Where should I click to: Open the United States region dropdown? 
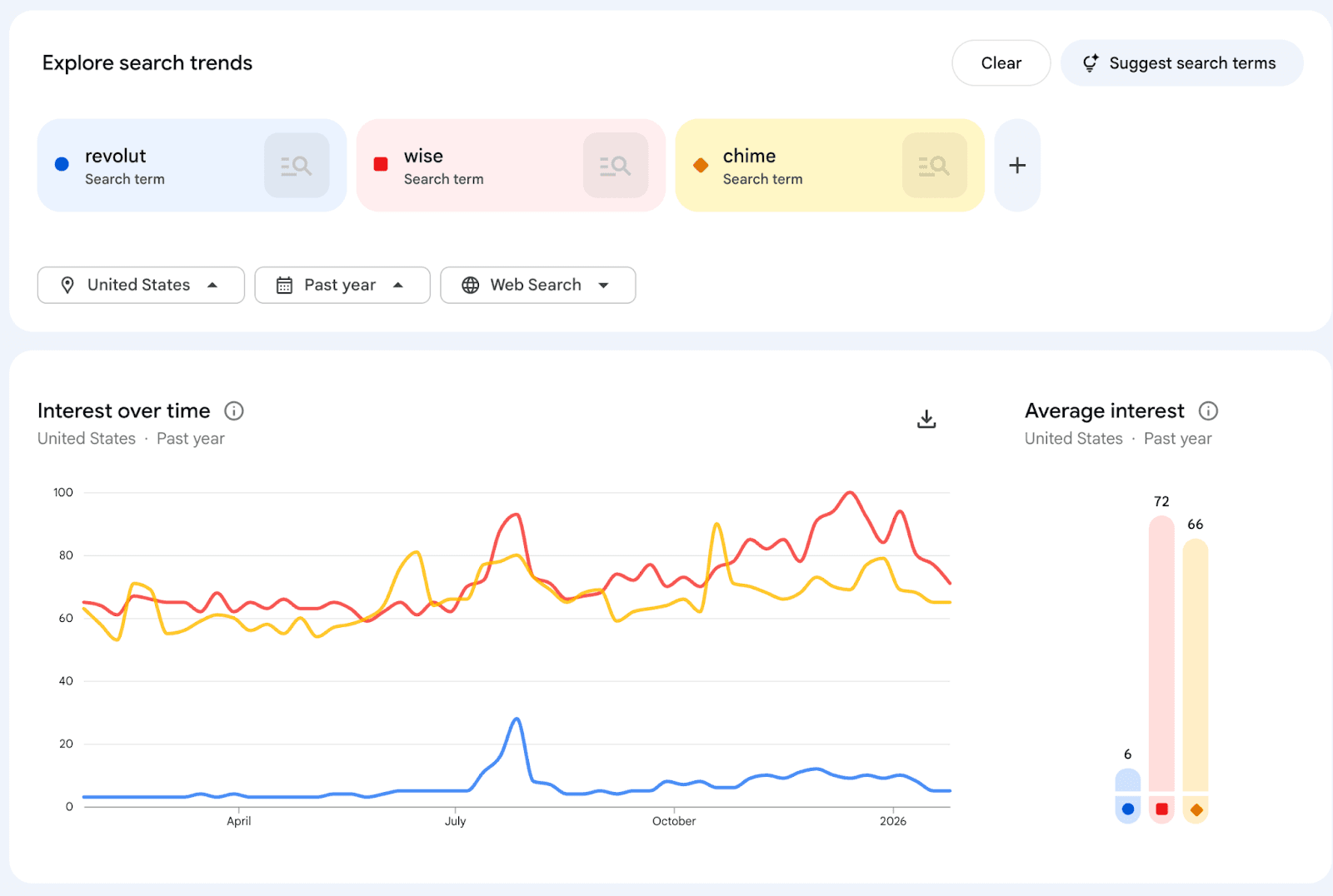141,285
